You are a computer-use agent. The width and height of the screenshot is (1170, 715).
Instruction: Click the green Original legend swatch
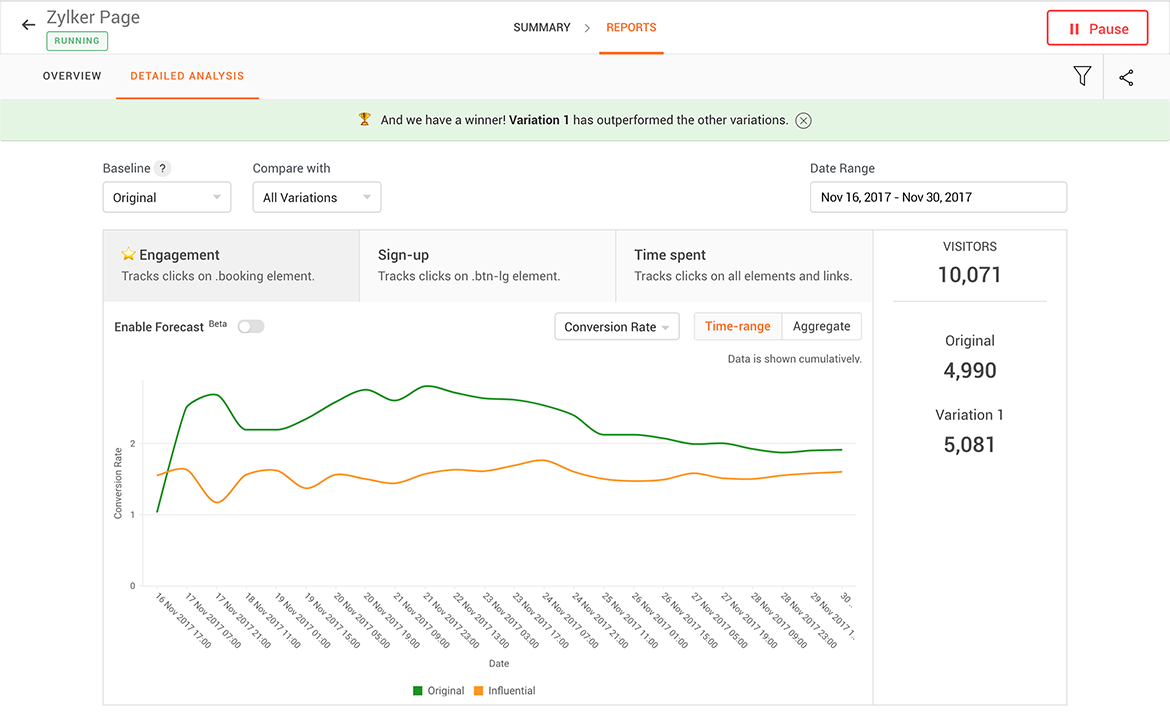pos(418,691)
